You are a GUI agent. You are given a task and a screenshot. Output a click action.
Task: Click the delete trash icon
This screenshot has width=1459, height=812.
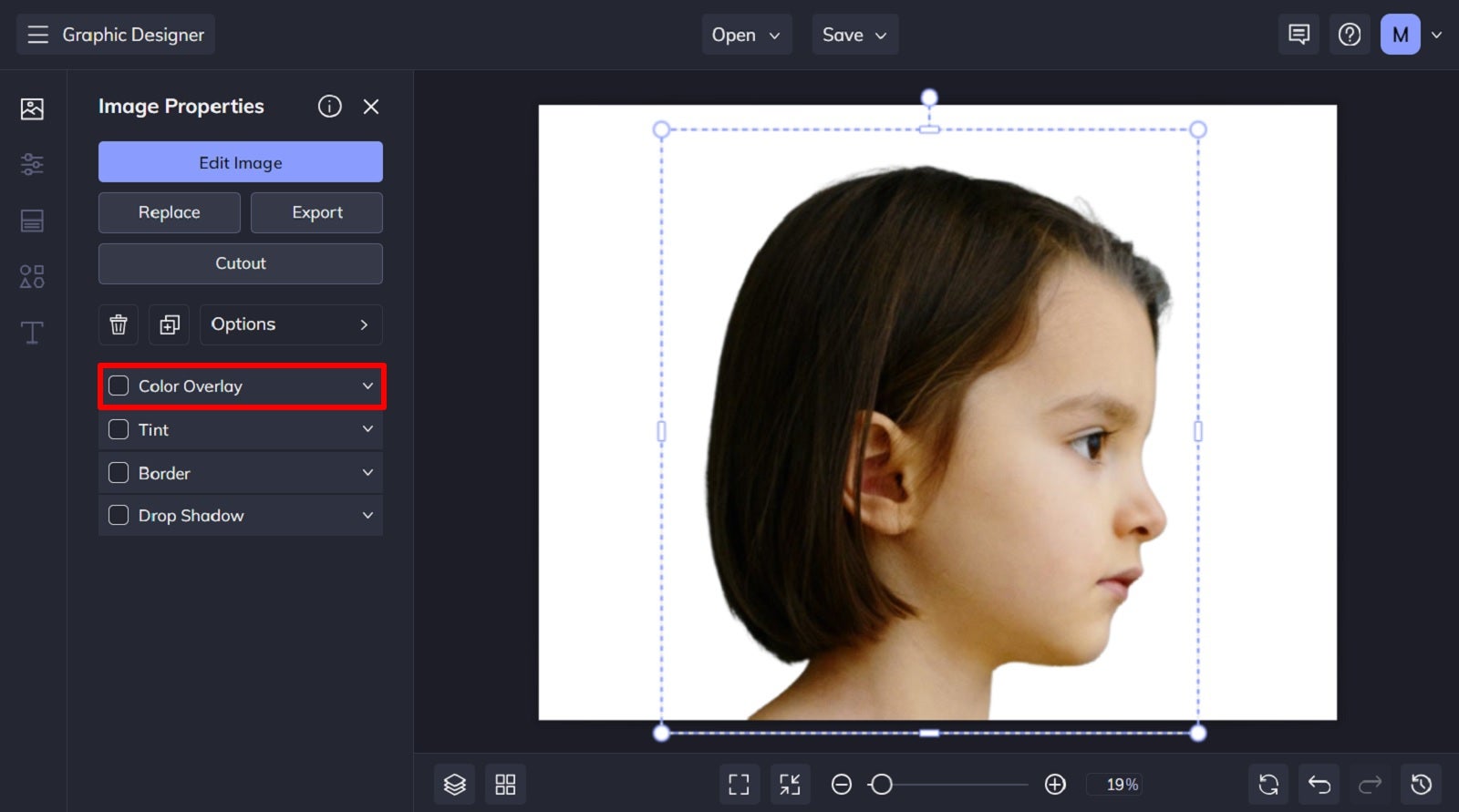tap(119, 324)
